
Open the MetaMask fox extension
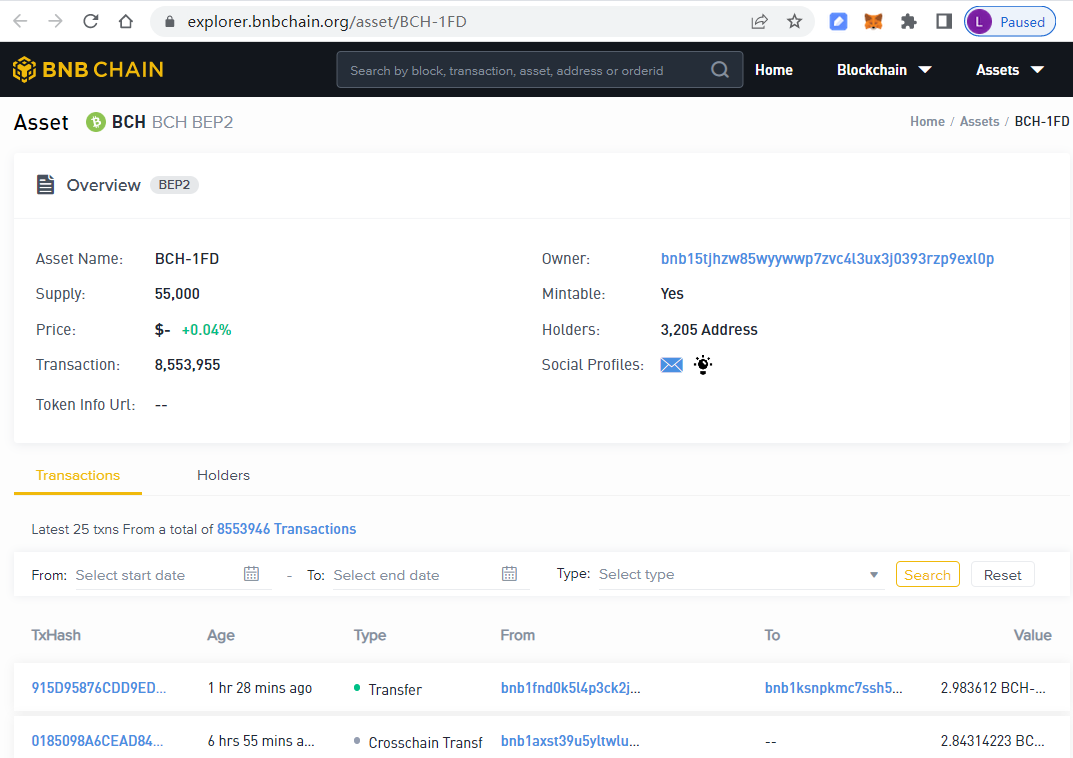point(873,22)
